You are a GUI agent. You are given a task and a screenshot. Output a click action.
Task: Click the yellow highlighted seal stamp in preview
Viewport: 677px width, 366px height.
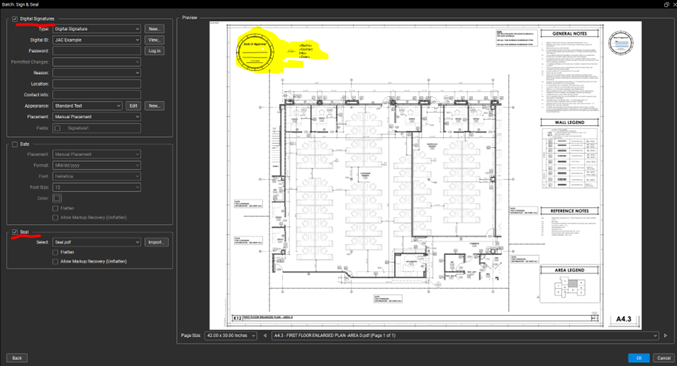point(255,52)
